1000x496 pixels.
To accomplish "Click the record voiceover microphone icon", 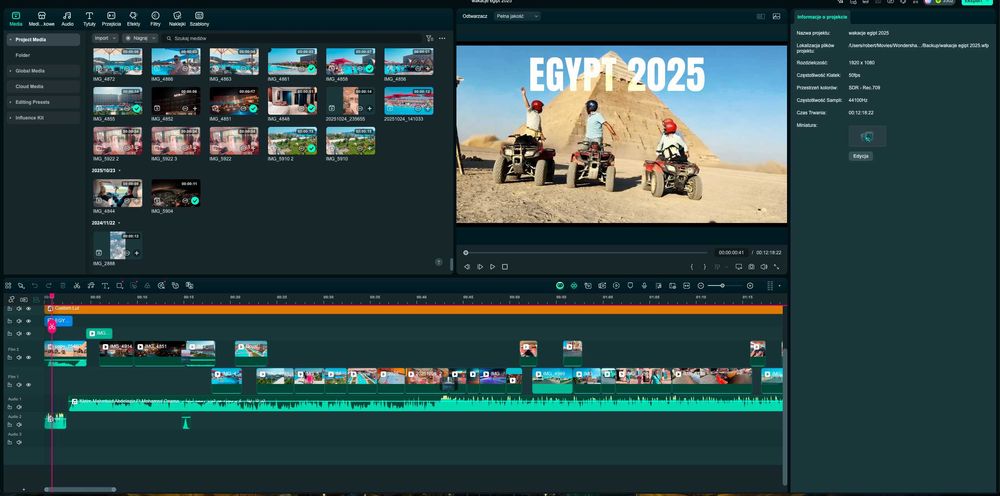I will coord(644,286).
